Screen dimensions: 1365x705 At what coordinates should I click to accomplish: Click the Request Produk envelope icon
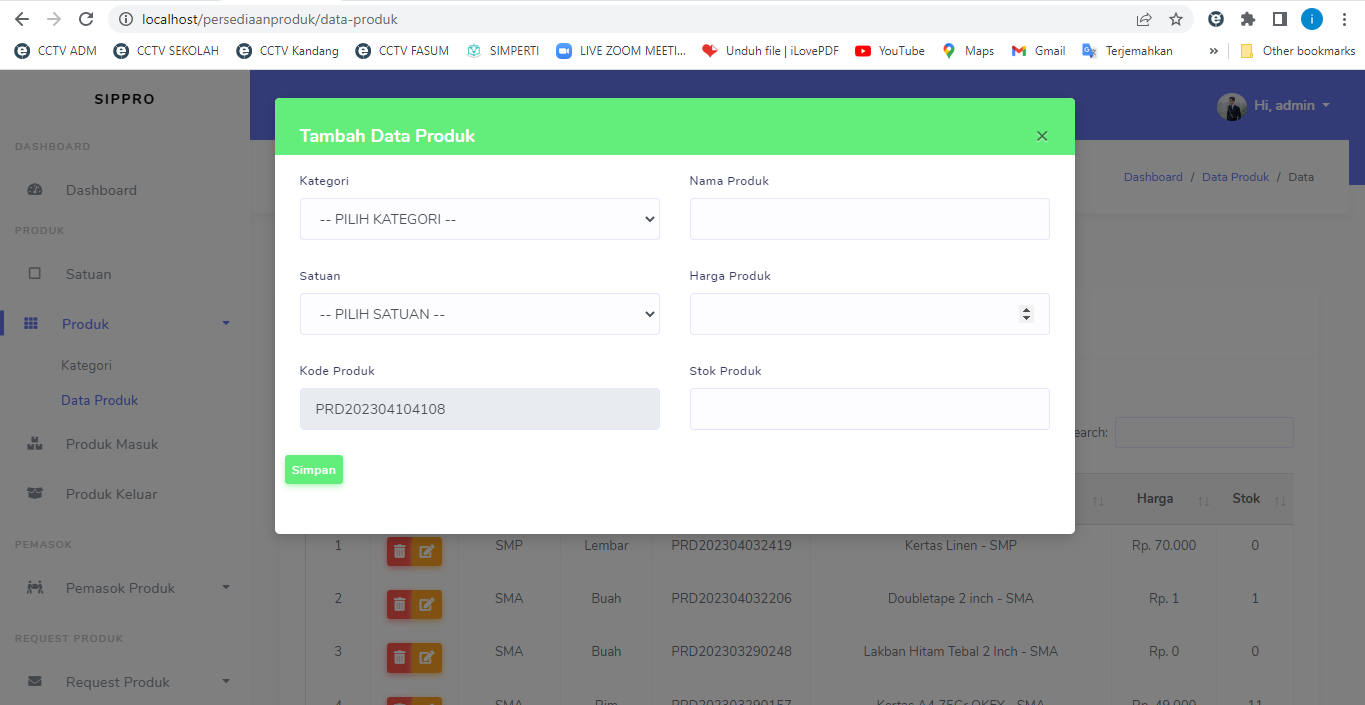tap(34, 681)
